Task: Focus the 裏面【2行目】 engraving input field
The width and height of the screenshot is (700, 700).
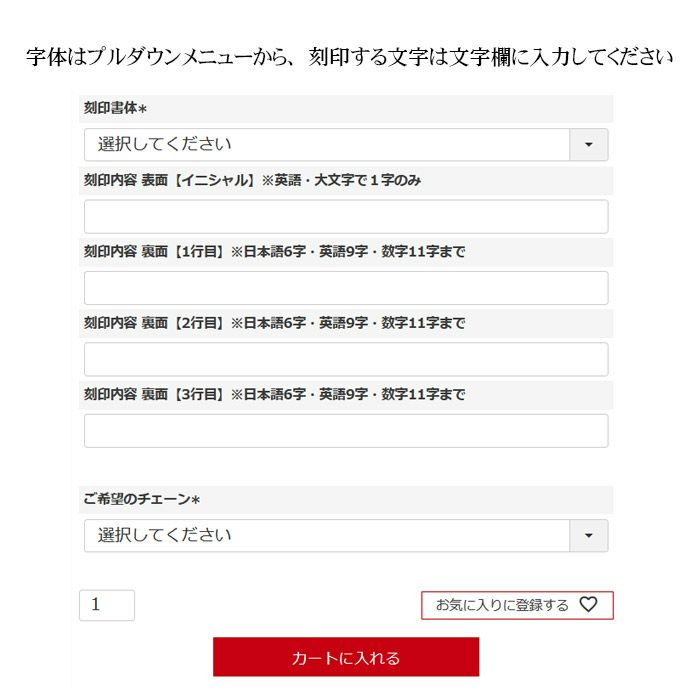Action: point(346,359)
